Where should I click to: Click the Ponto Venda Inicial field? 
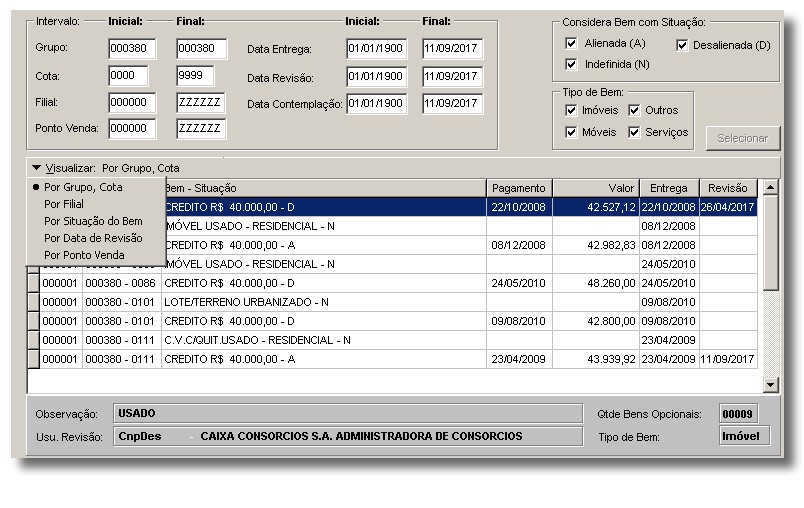click(132, 129)
